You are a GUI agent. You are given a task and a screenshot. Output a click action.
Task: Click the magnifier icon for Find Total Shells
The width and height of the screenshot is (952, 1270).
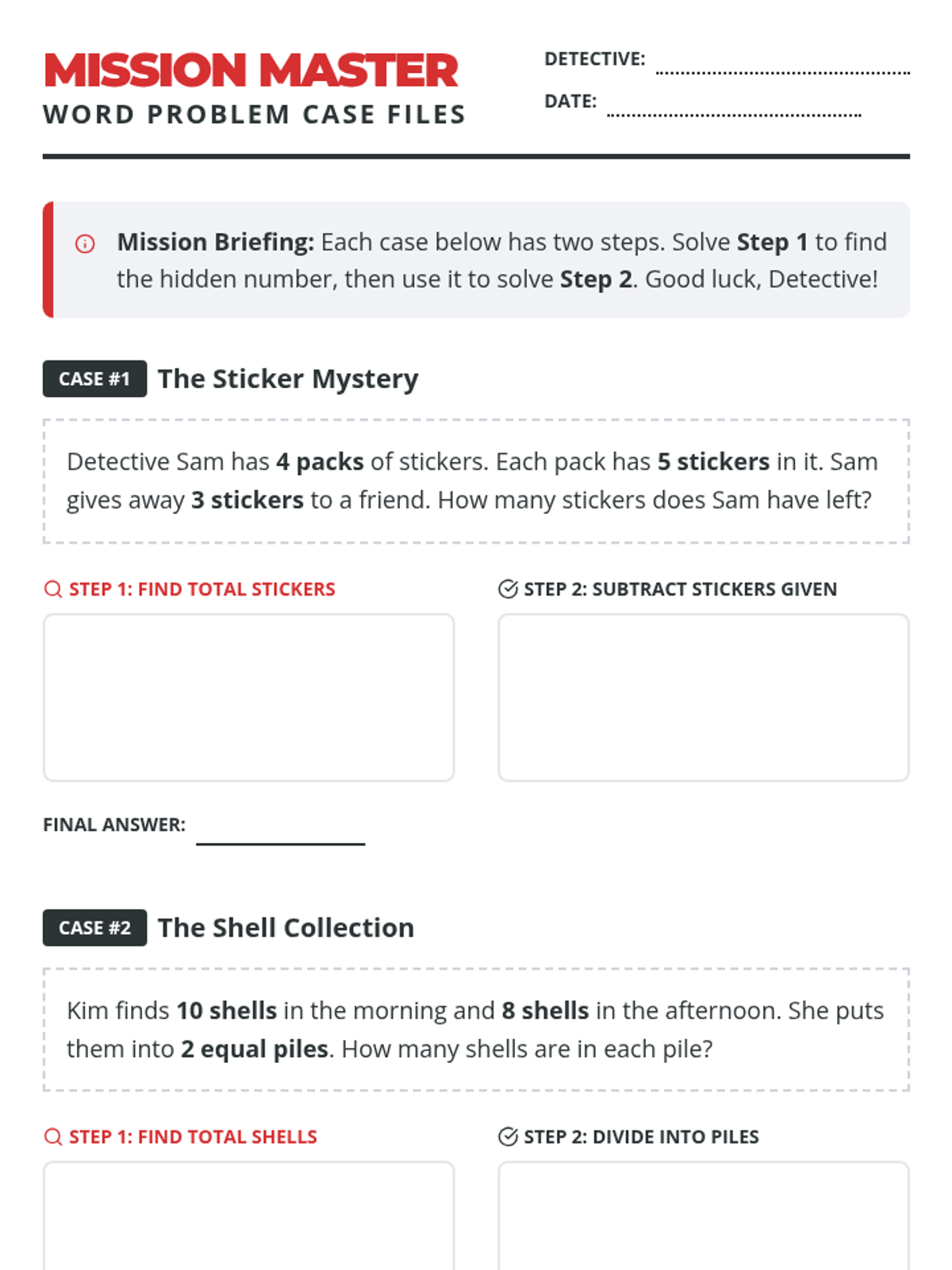coord(53,1137)
